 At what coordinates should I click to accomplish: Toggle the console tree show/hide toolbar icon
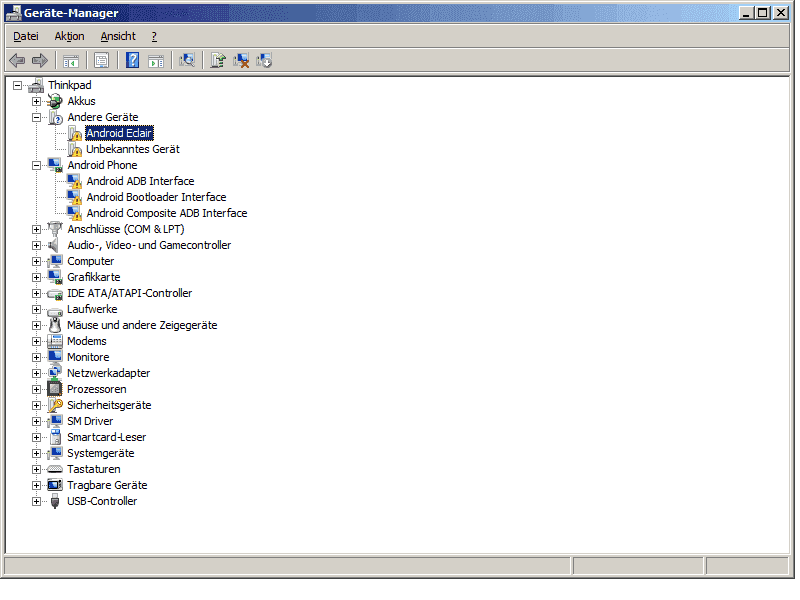(x=71, y=61)
